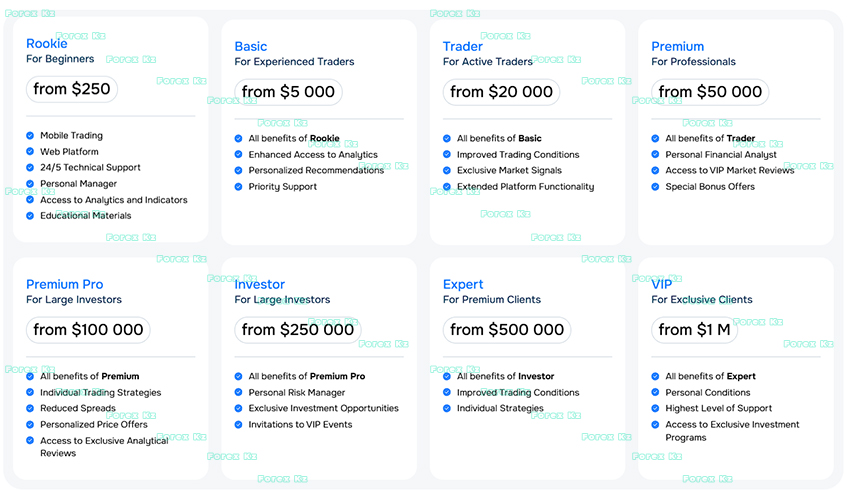Select the from $250 price button
The height and width of the screenshot is (496, 850).
72,89
